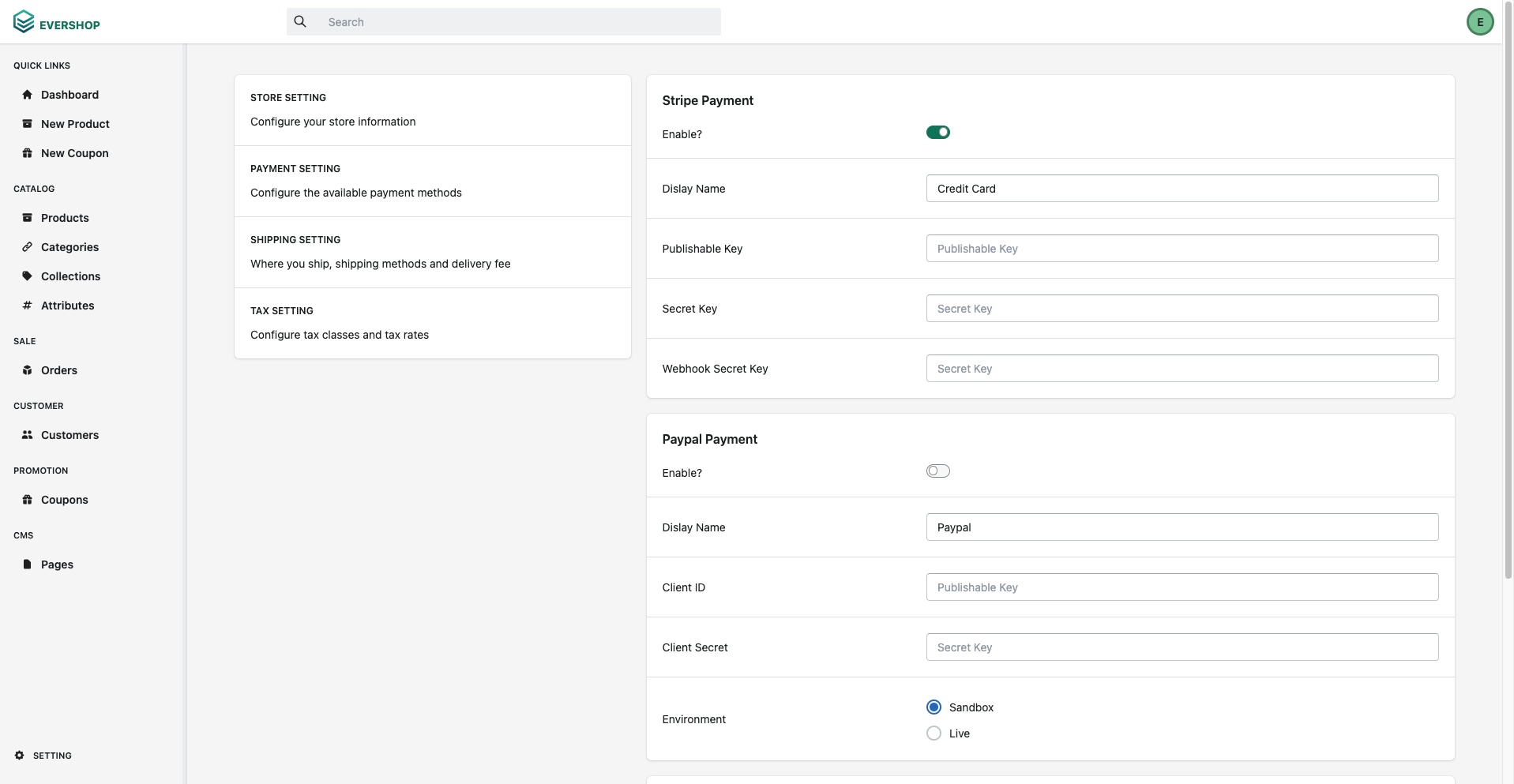The image size is (1514, 784).
Task: Go to New Coupon
Action: tap(75, 153)
